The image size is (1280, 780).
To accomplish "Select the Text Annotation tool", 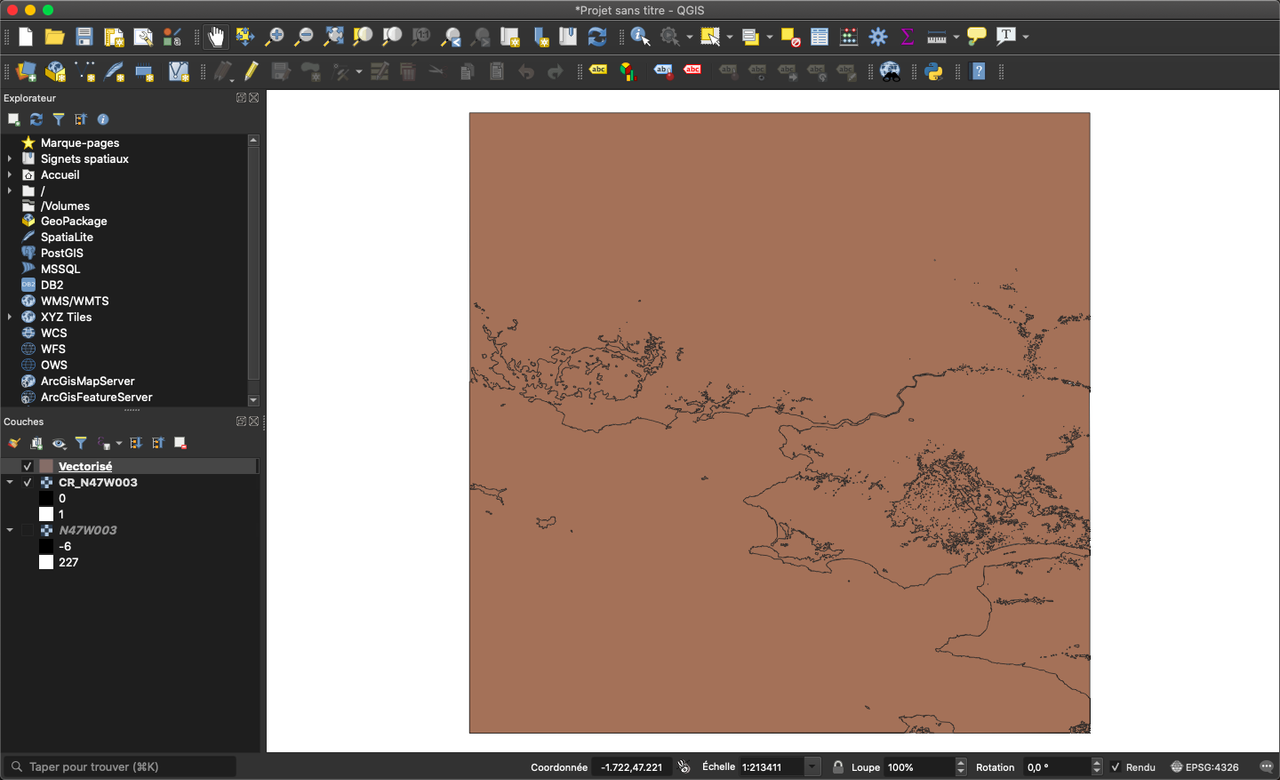I will [x=1006, y=37].
